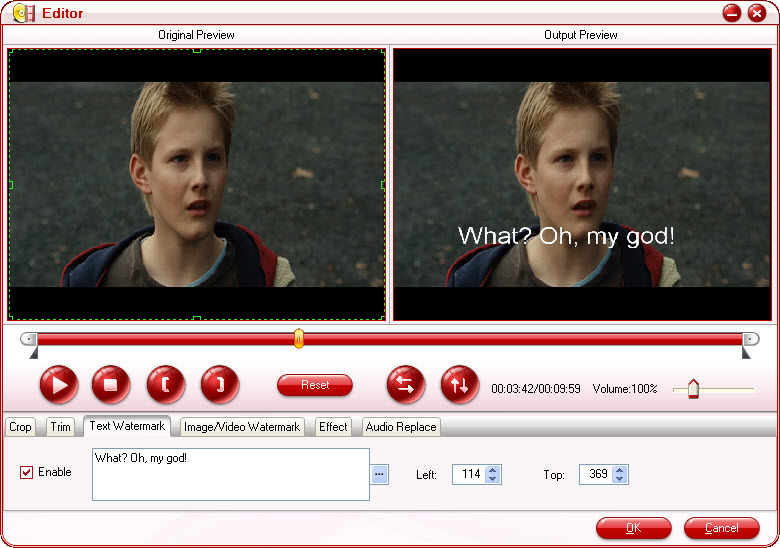The width and height of the screenshot is (780, 548).
Task: Click the Stop playback button
Action: point(111,385)
